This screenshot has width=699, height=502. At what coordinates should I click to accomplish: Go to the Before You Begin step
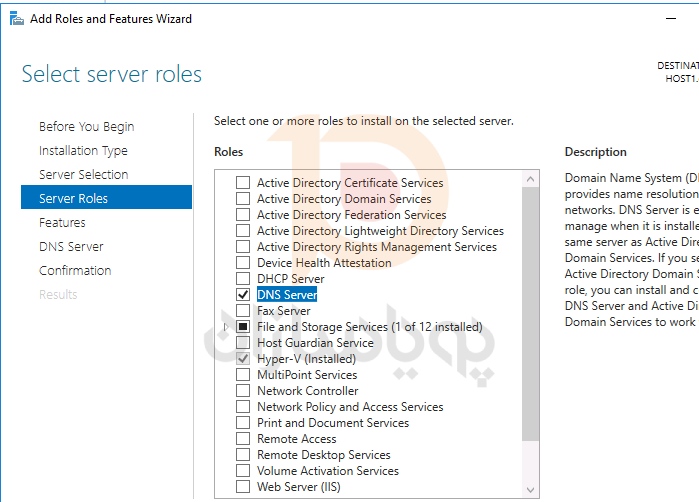tap(86, 127)
